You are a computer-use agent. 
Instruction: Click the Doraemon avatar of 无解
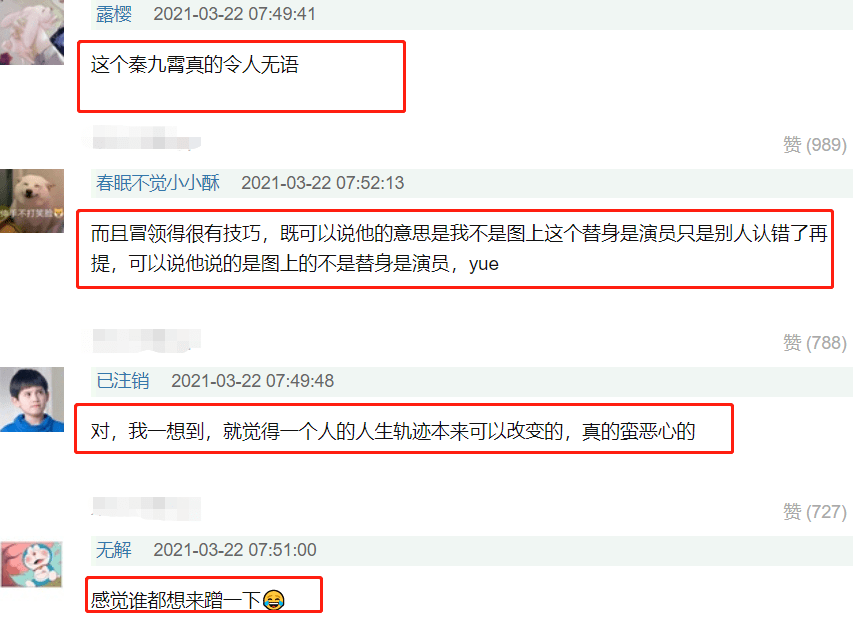(31, 564)
